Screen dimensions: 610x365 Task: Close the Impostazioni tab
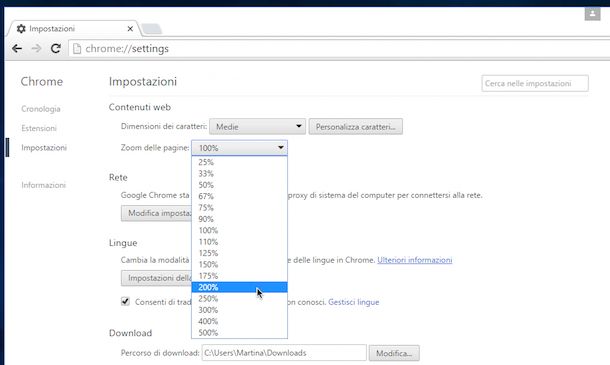[130, 29]
